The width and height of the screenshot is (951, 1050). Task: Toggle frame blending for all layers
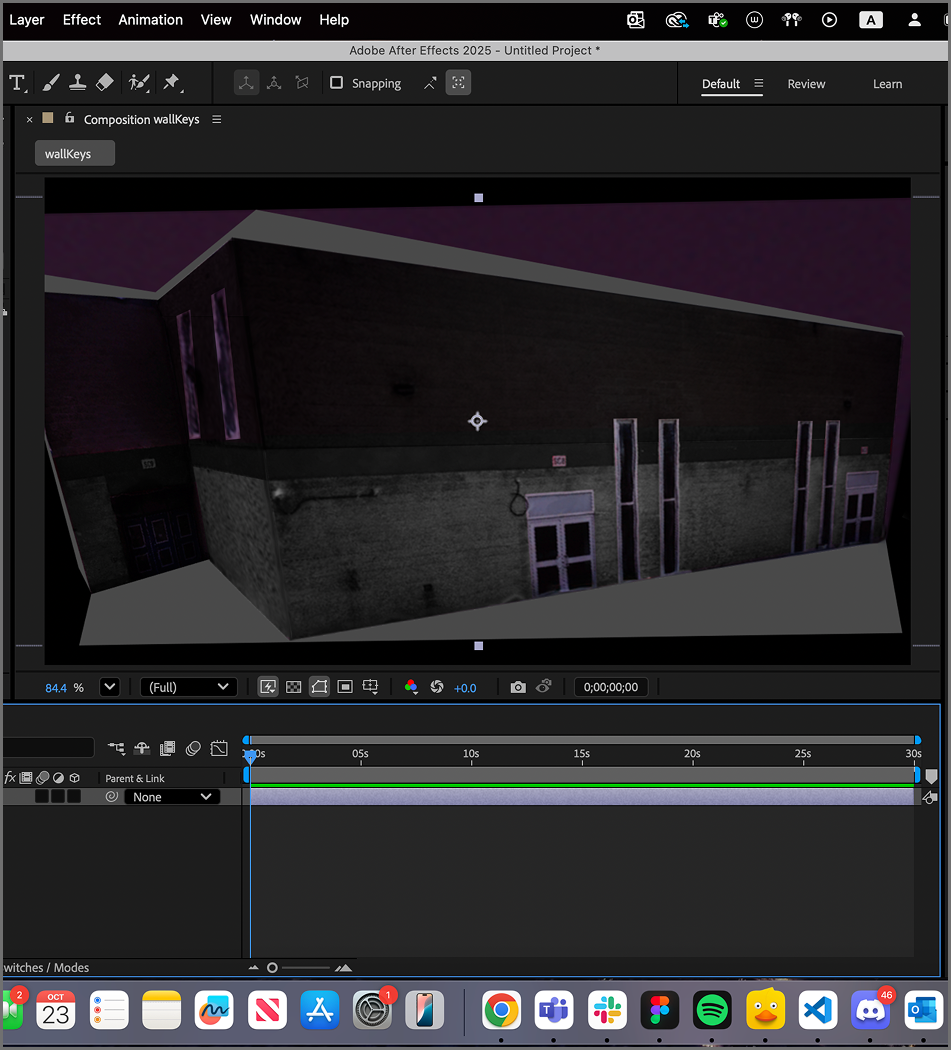[x=167, y=748]
